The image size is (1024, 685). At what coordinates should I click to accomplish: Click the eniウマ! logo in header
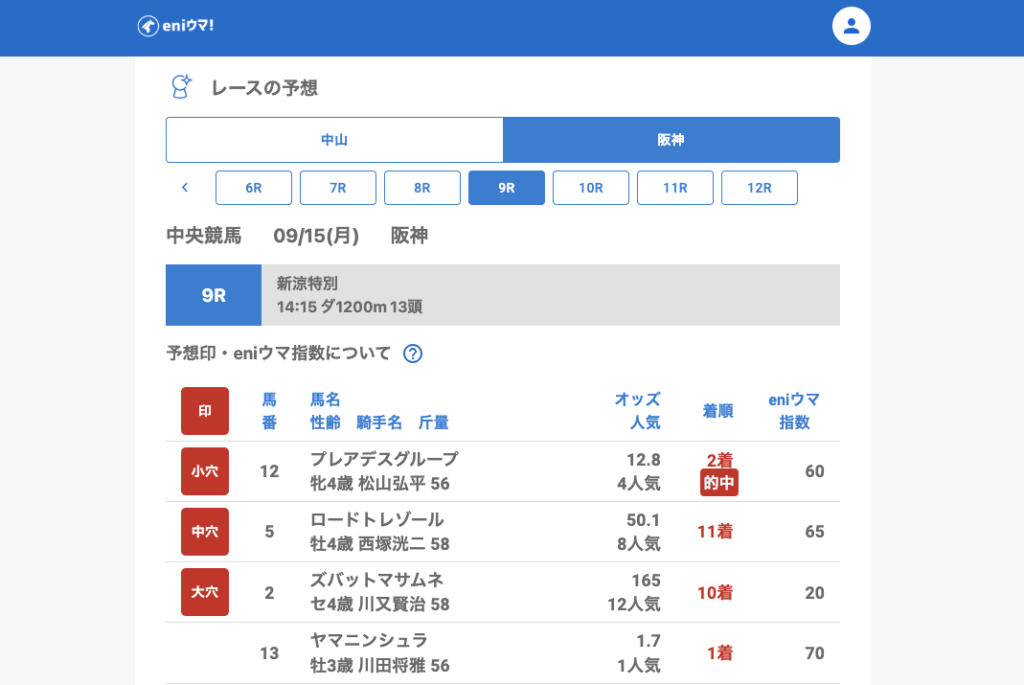(x=176, y=26)
